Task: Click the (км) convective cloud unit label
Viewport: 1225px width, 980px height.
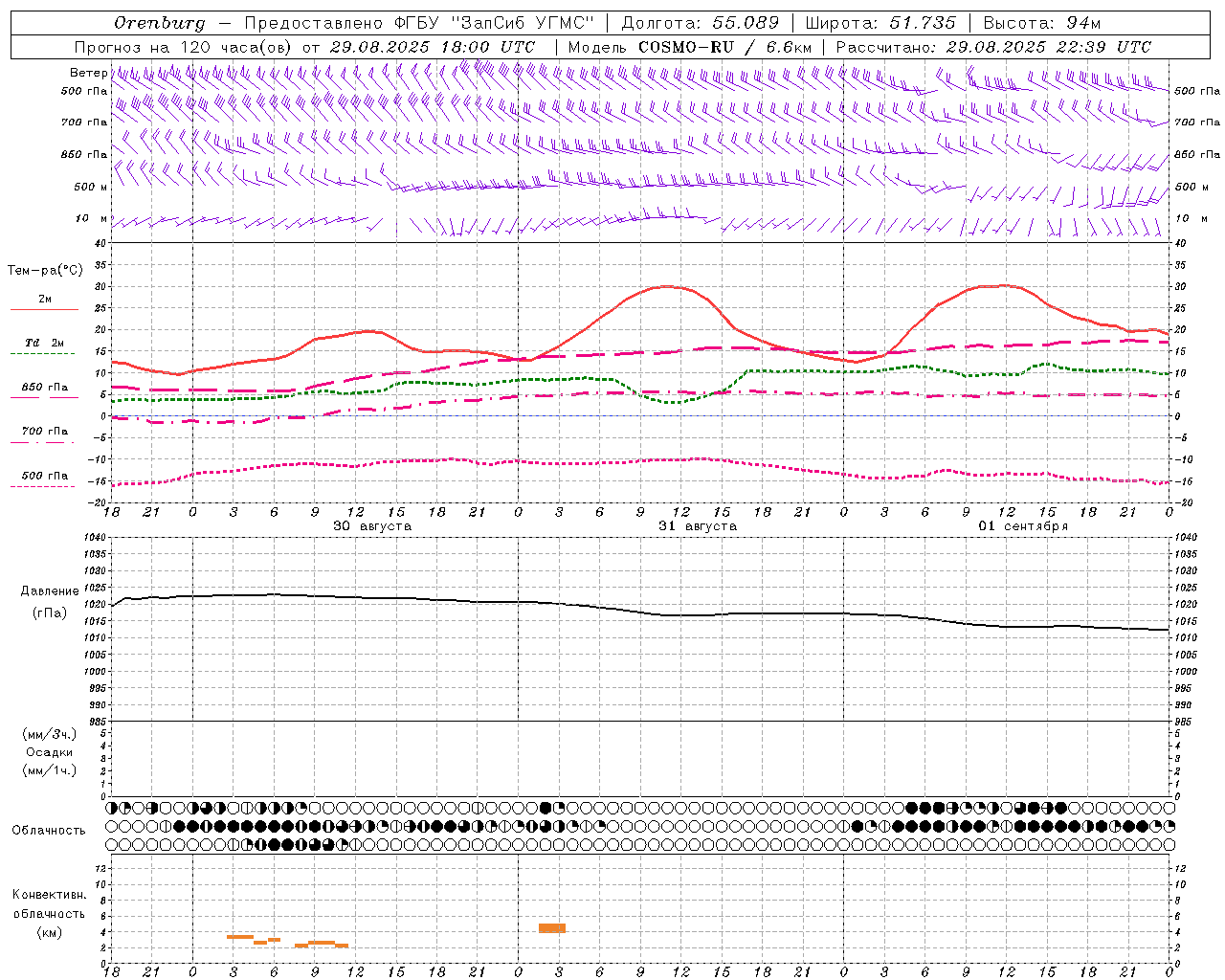Action: point(49,932)
